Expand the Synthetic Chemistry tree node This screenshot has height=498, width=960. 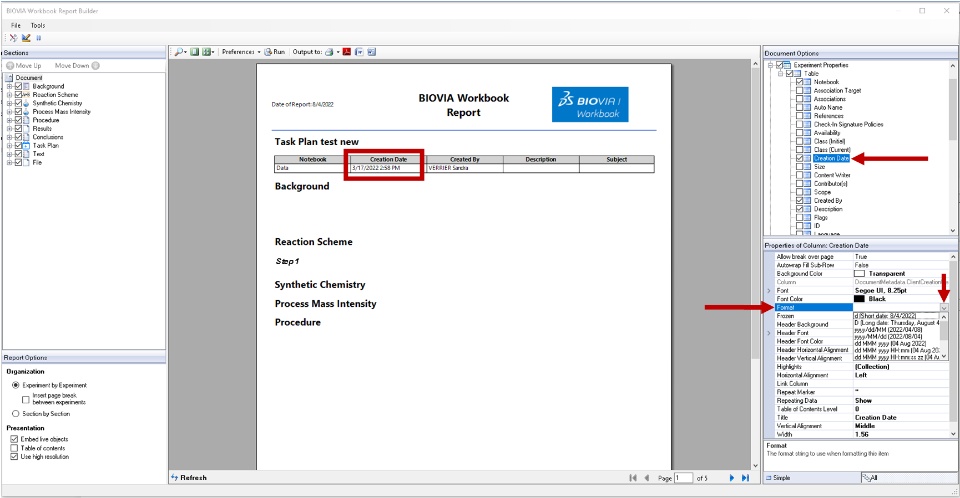click(x=9, y=104)
